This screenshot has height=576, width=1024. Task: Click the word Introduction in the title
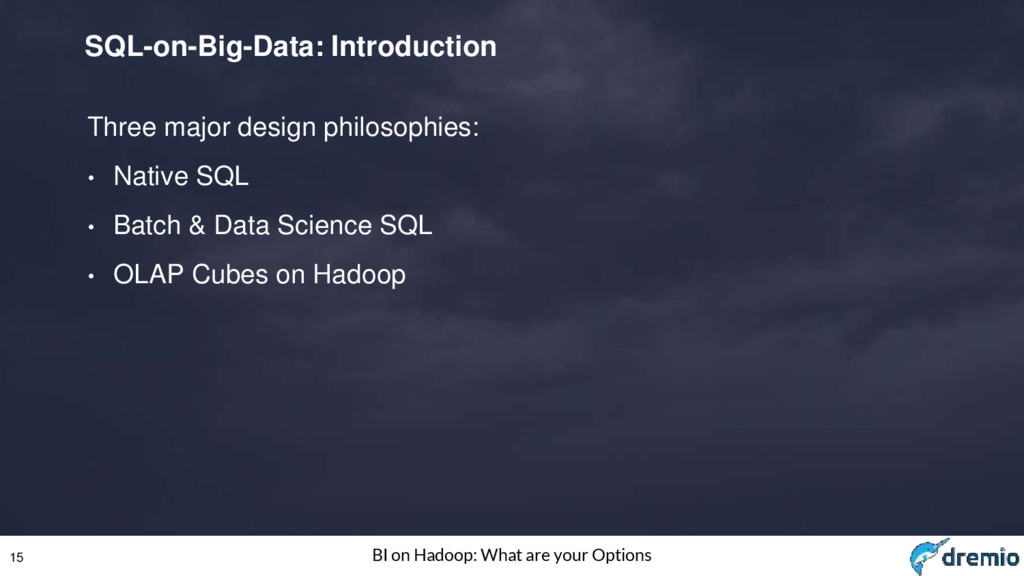(x=413, y=46)
